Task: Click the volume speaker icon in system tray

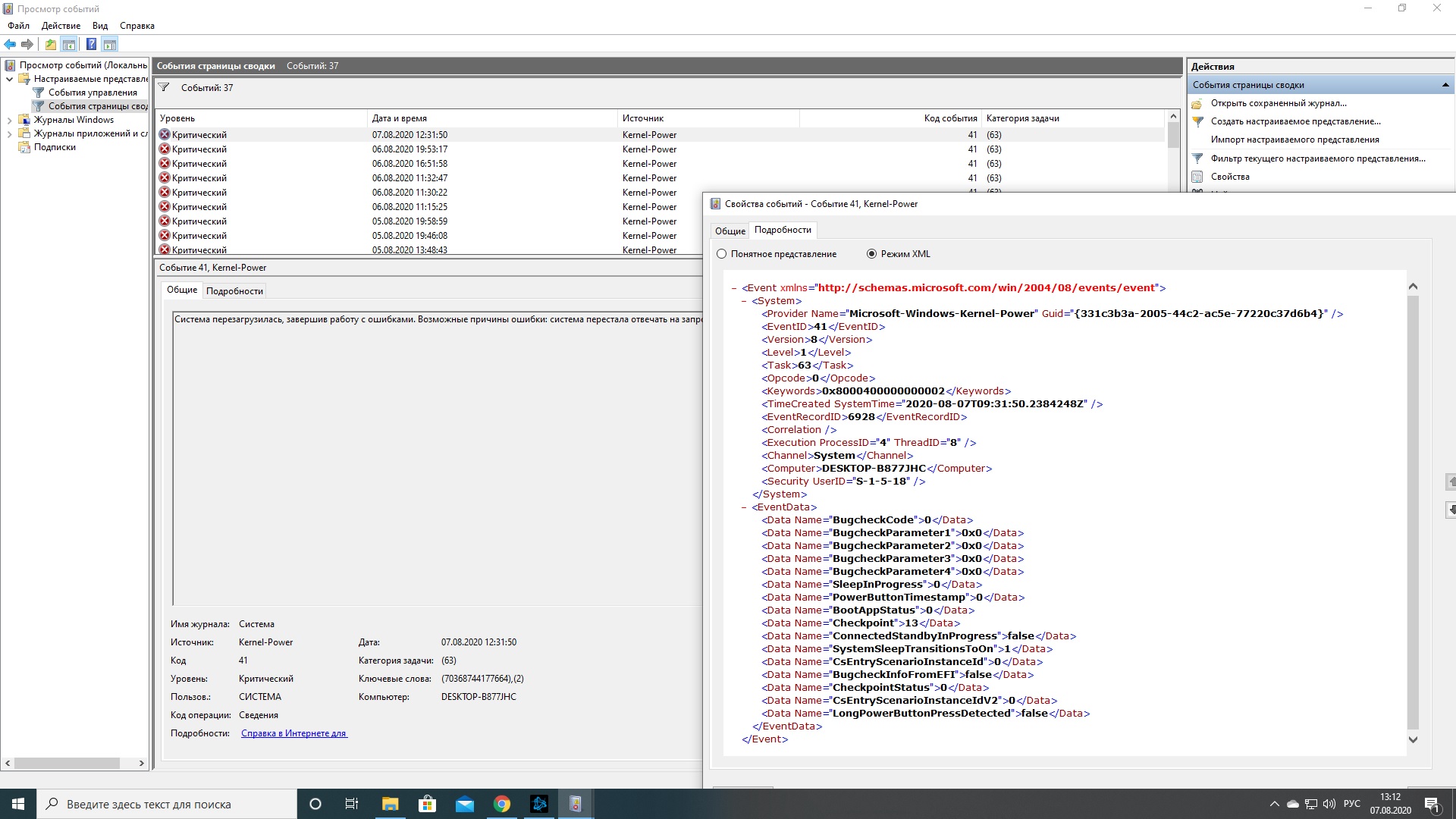Action: [x=1329, y=804]
